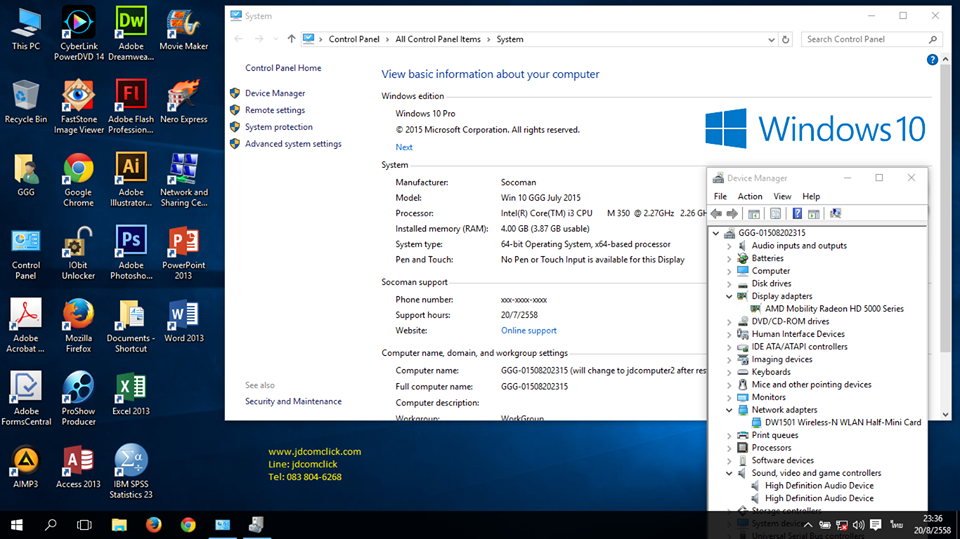Open Task View on taskbar

pyautogui.click(x=84, y=525)
